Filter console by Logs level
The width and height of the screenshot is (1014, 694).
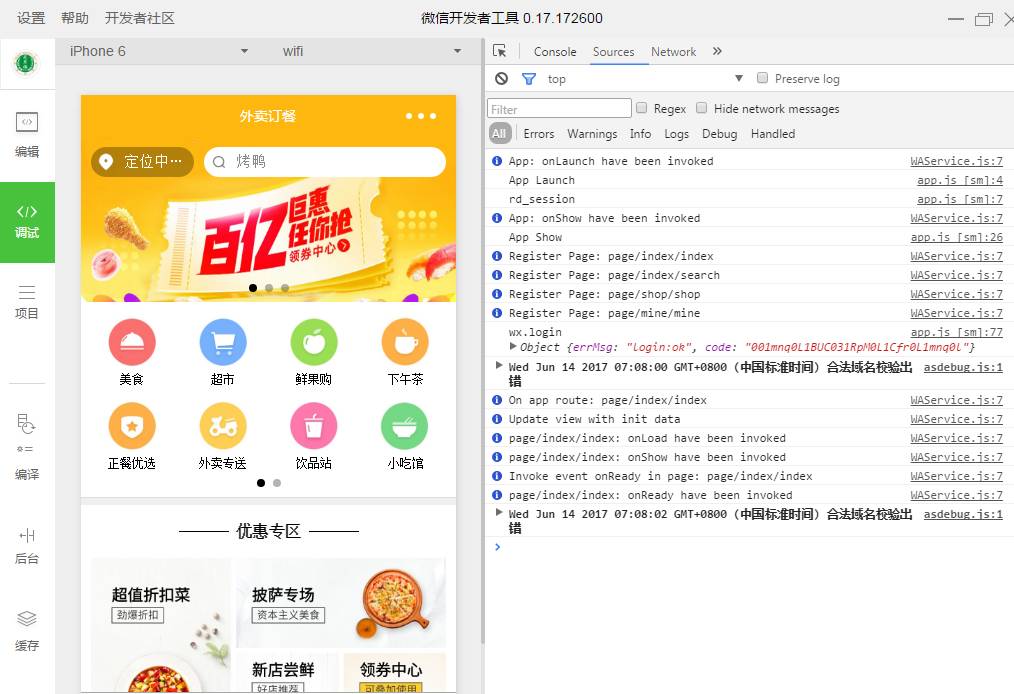pyautogui.click(x=676, y=134)
